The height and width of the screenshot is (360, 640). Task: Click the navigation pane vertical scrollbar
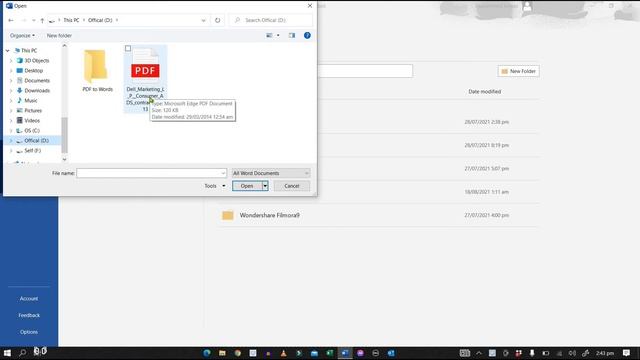click(64, 135)
